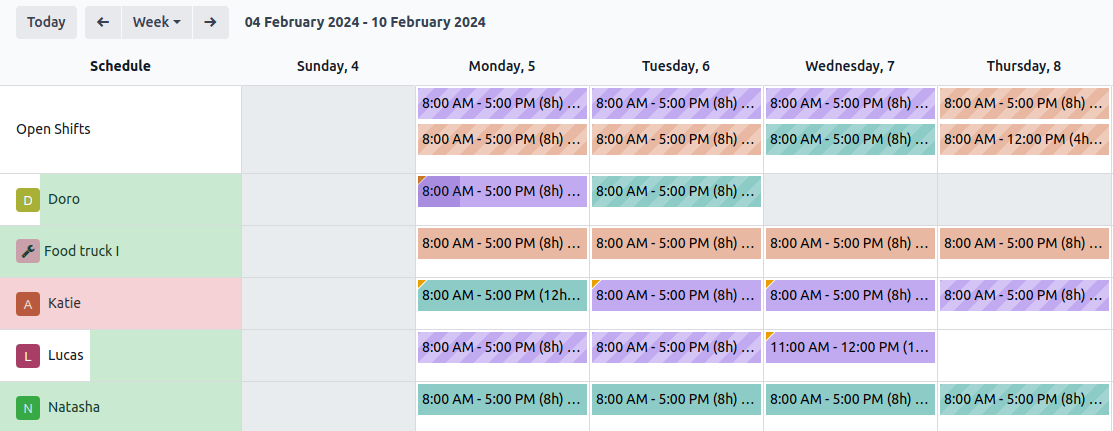Open Lucas's Wednesday 11:00 AM shift
Viewport: 1113px width, 431px height.
pos(850,347)
